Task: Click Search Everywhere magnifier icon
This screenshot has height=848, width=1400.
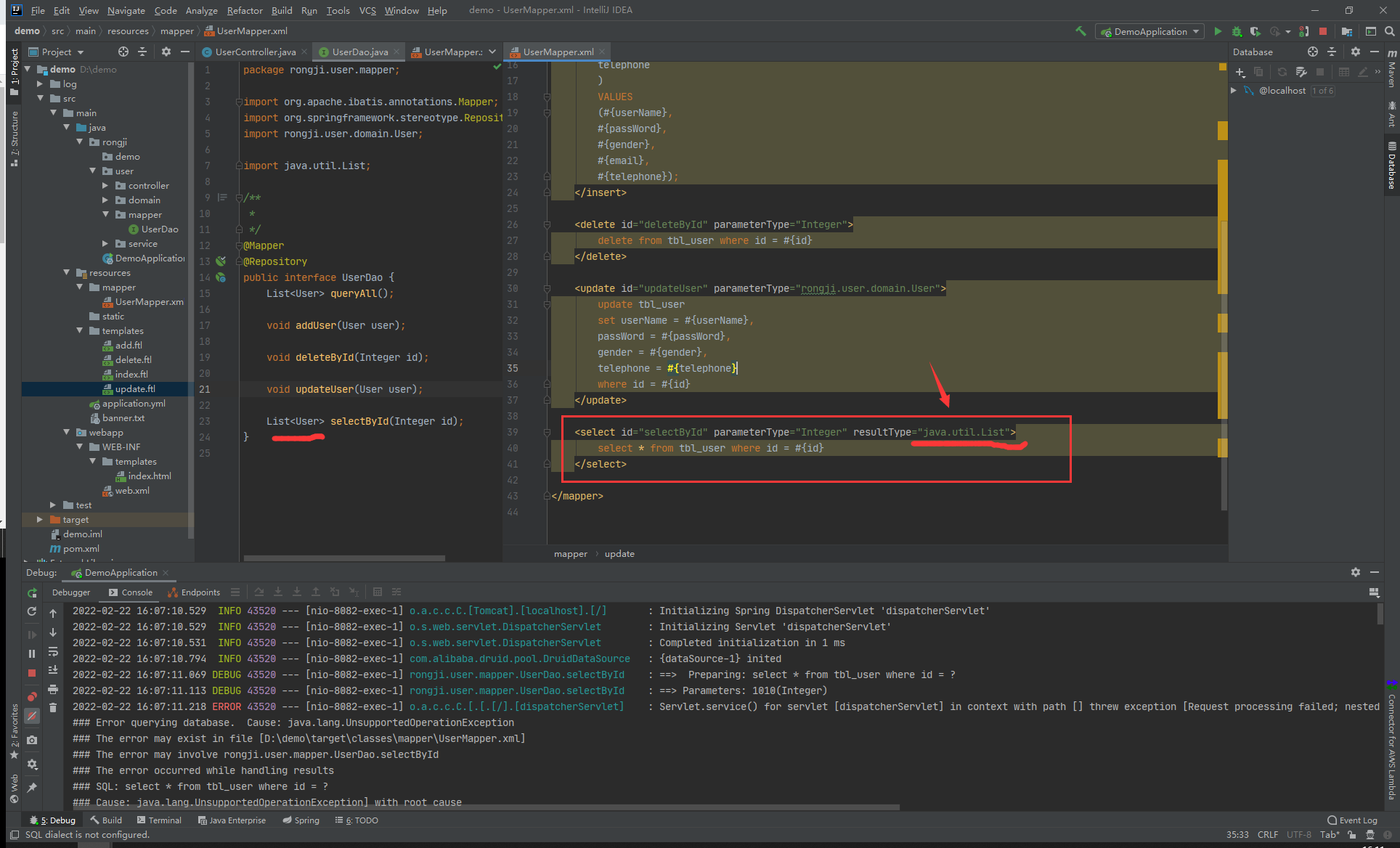Action: (1389, 31)
